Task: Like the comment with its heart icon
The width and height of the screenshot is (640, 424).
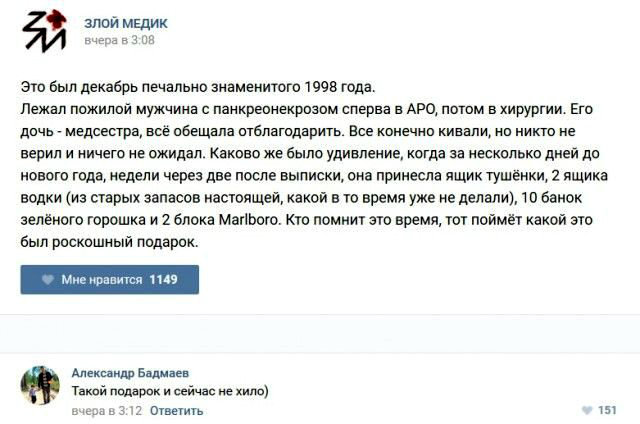Action: [x=586, y=411]
